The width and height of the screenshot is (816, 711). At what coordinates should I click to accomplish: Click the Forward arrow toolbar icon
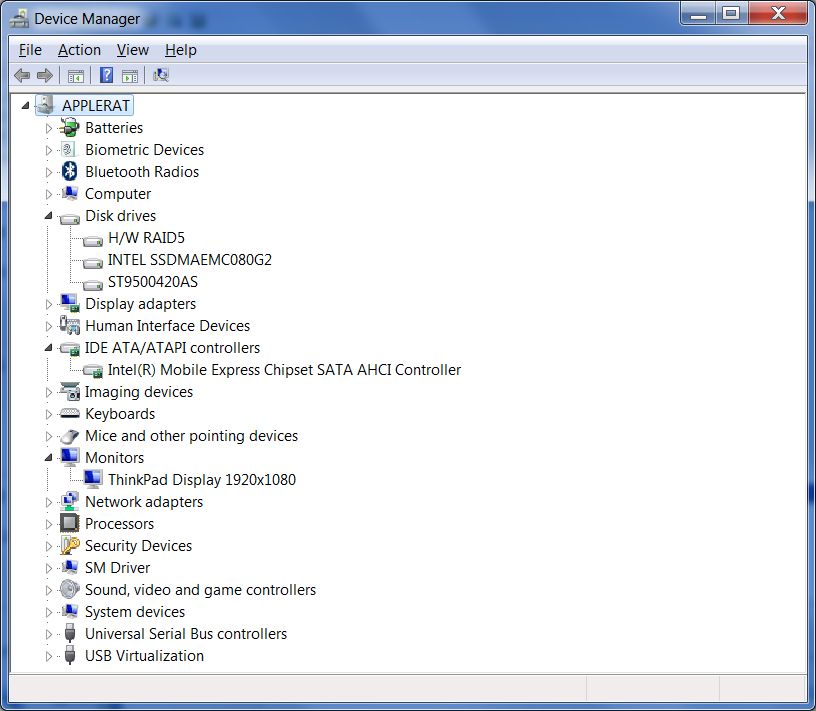45,75
